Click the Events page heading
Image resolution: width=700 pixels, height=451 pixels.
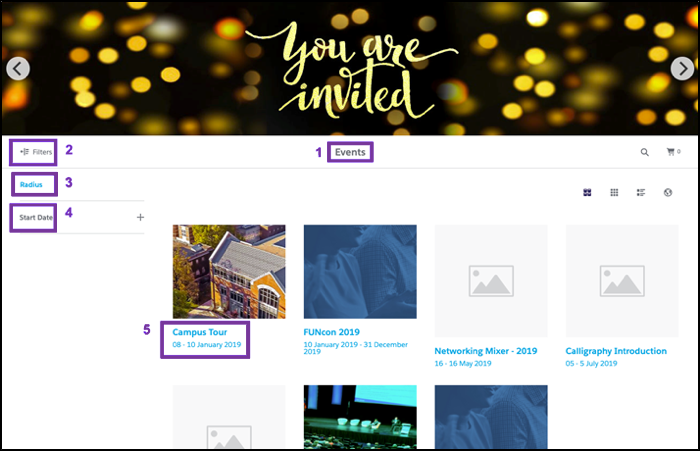(350, 152)
